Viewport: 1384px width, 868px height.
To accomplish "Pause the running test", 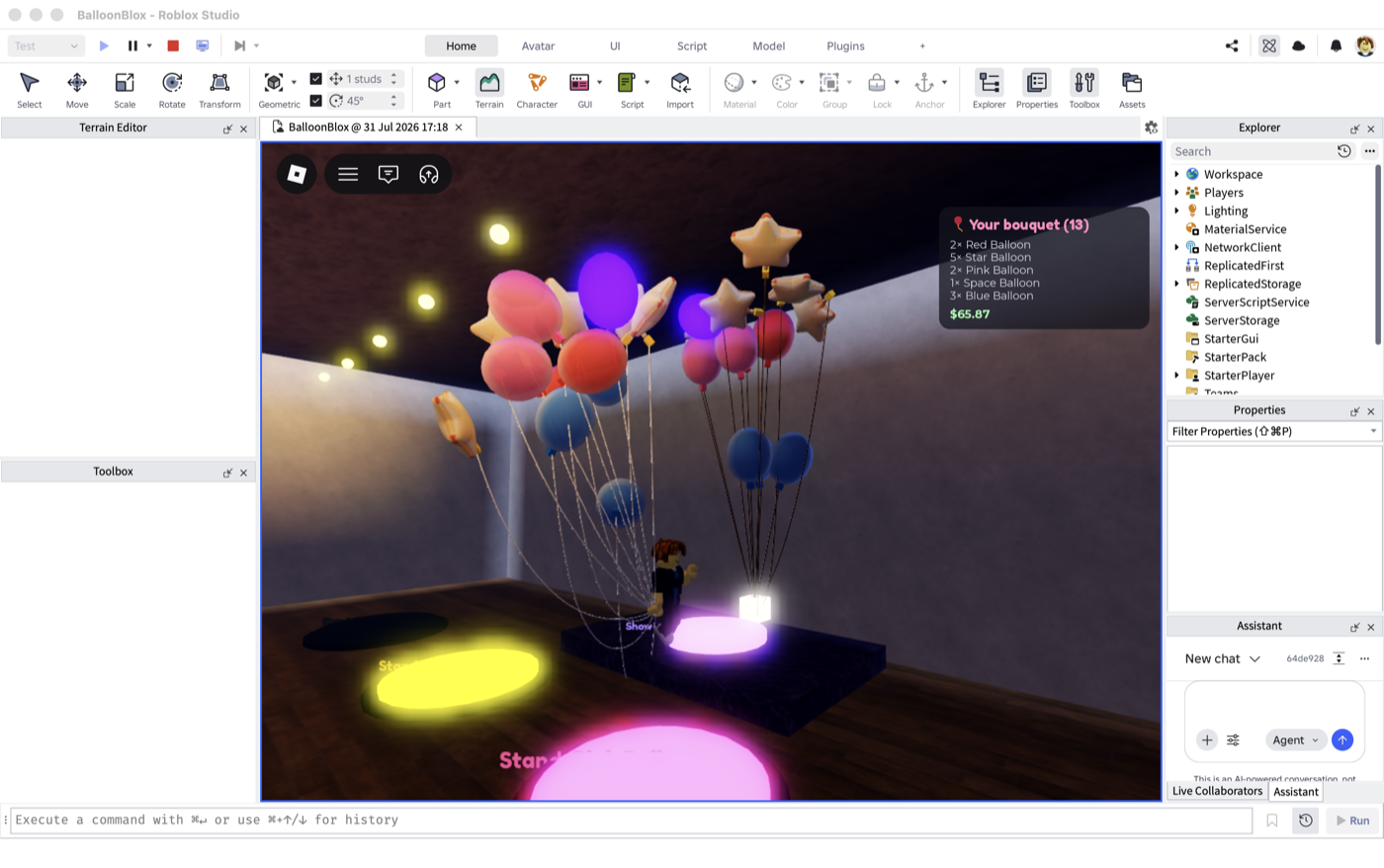I will tap(132, 45).
